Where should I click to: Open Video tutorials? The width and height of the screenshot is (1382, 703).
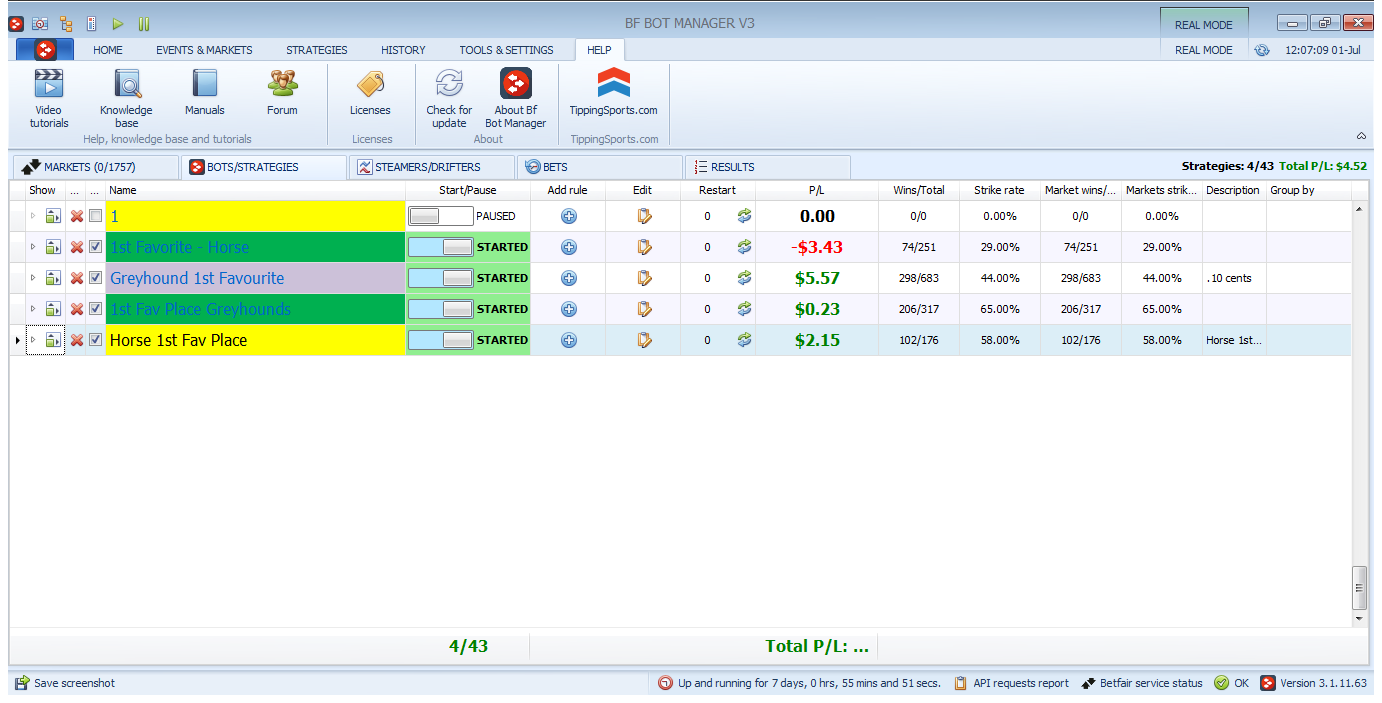pyautogui.click(x=49, y=98)
